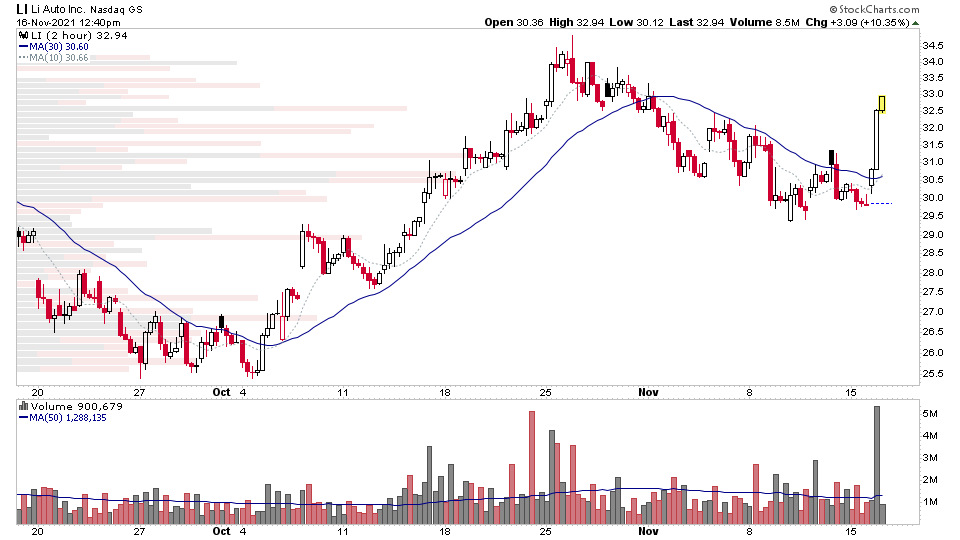This screenshot has height=540, width=960.
Task: Click the 'MA(50) 1,288,135' legend entry
Action: (68, 418)
